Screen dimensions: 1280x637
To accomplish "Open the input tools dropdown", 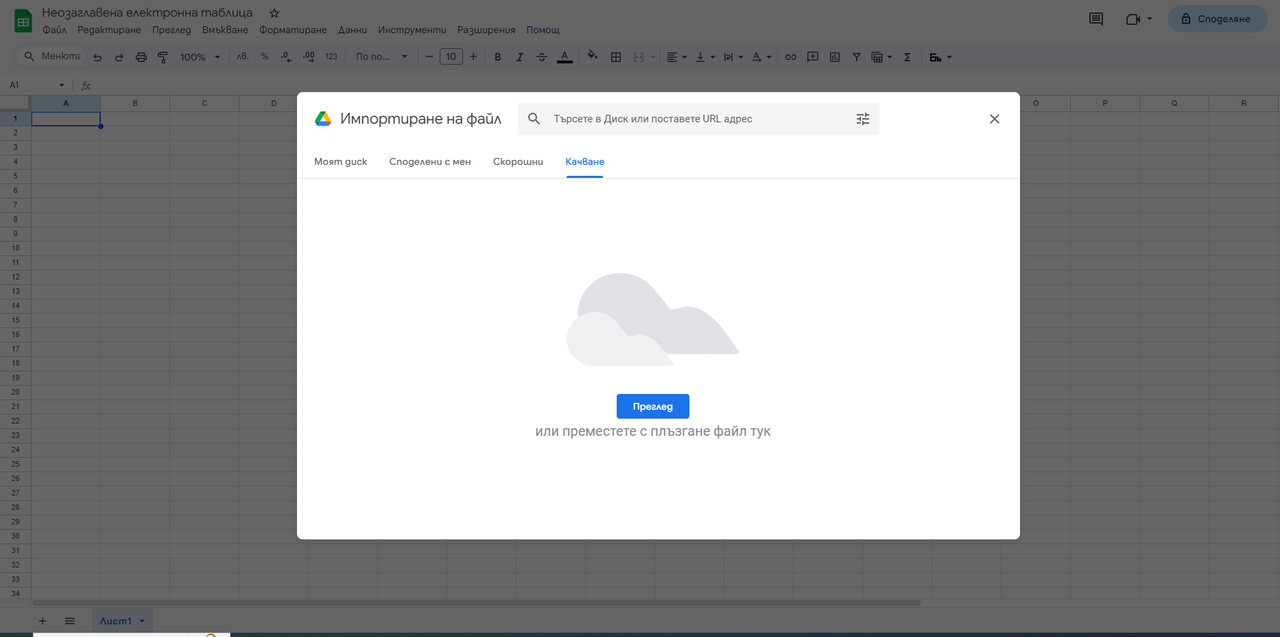I will 940,57.
